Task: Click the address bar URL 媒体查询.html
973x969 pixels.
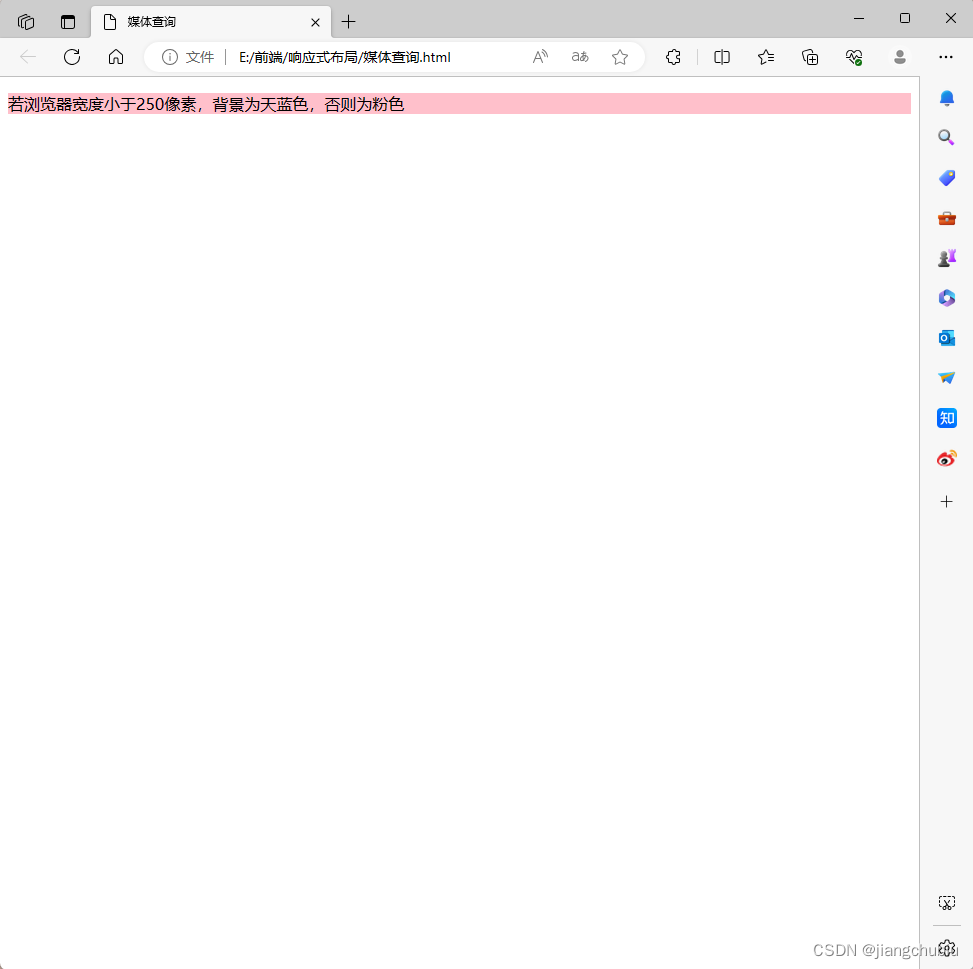Action: click(x=345, y=57)
